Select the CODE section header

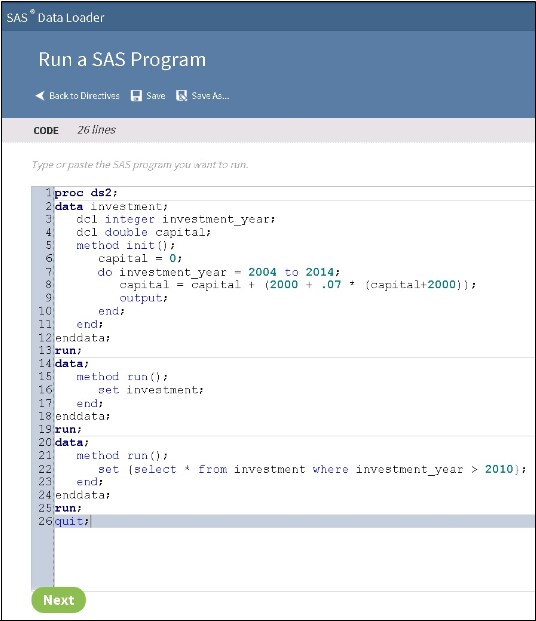coord(46,130)
